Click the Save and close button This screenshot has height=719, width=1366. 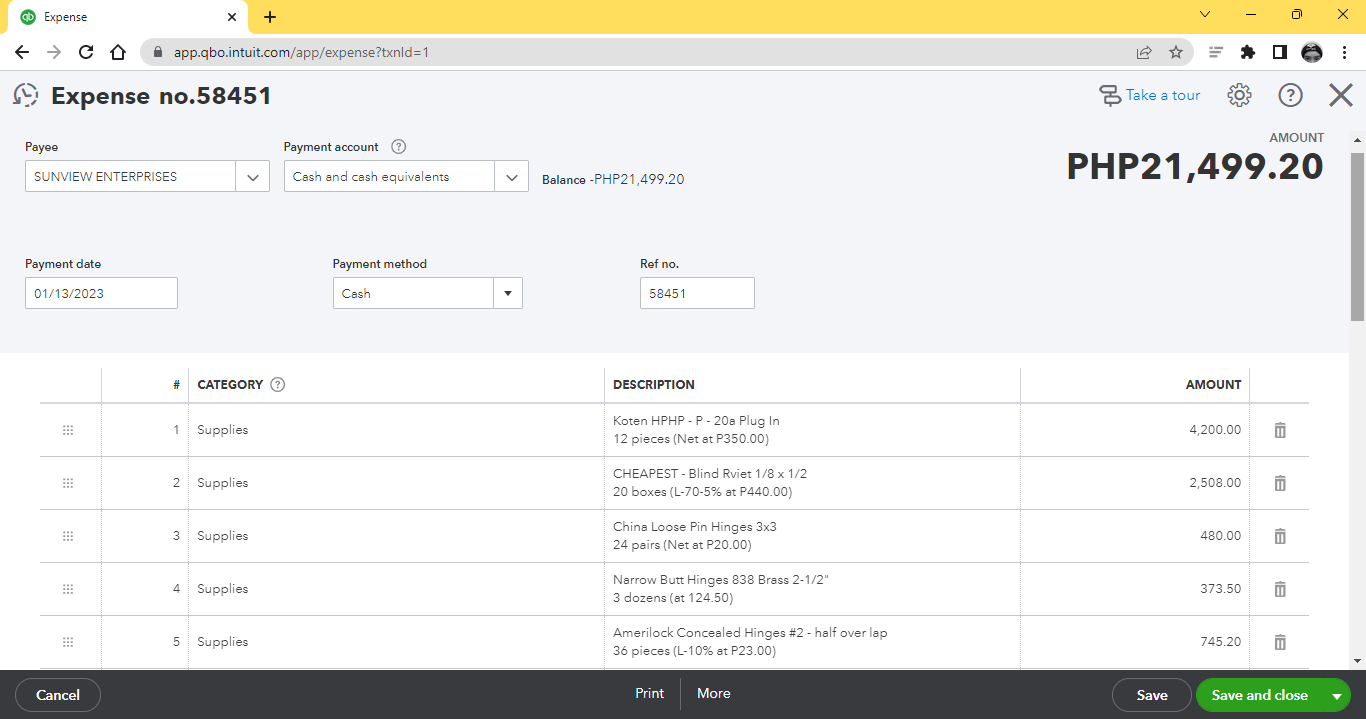coord(1260,695)
